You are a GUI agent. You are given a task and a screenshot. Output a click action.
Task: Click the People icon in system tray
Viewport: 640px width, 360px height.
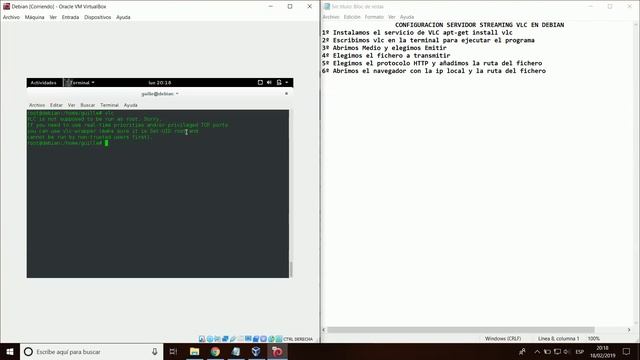(522, 351)
